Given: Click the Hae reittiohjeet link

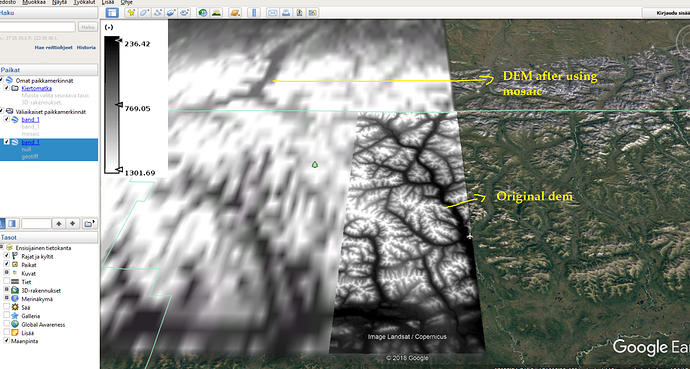Looking at the screenshot, I should [x=53, y=47].
